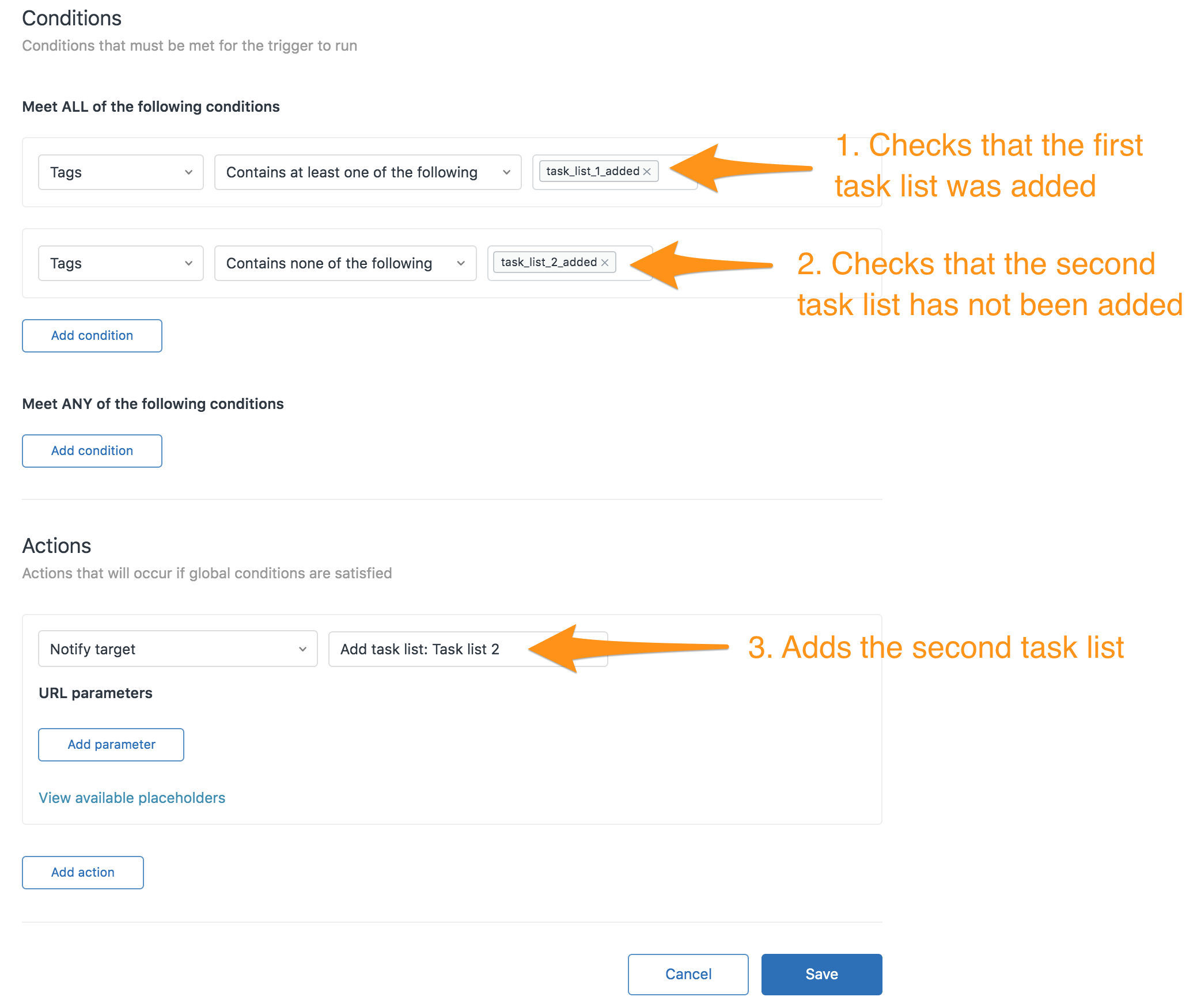Viewport: 1197px width, 1008px height.
Task: Remove the task_list_1_added tag
Action: 647,172
